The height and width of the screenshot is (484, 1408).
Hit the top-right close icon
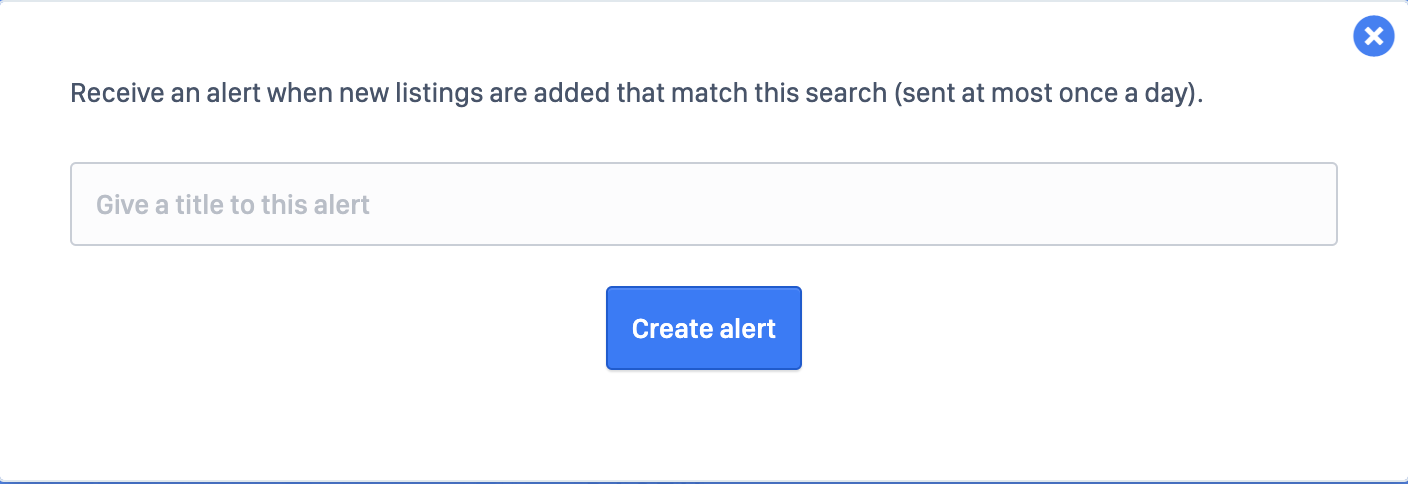click(1373, 37)
